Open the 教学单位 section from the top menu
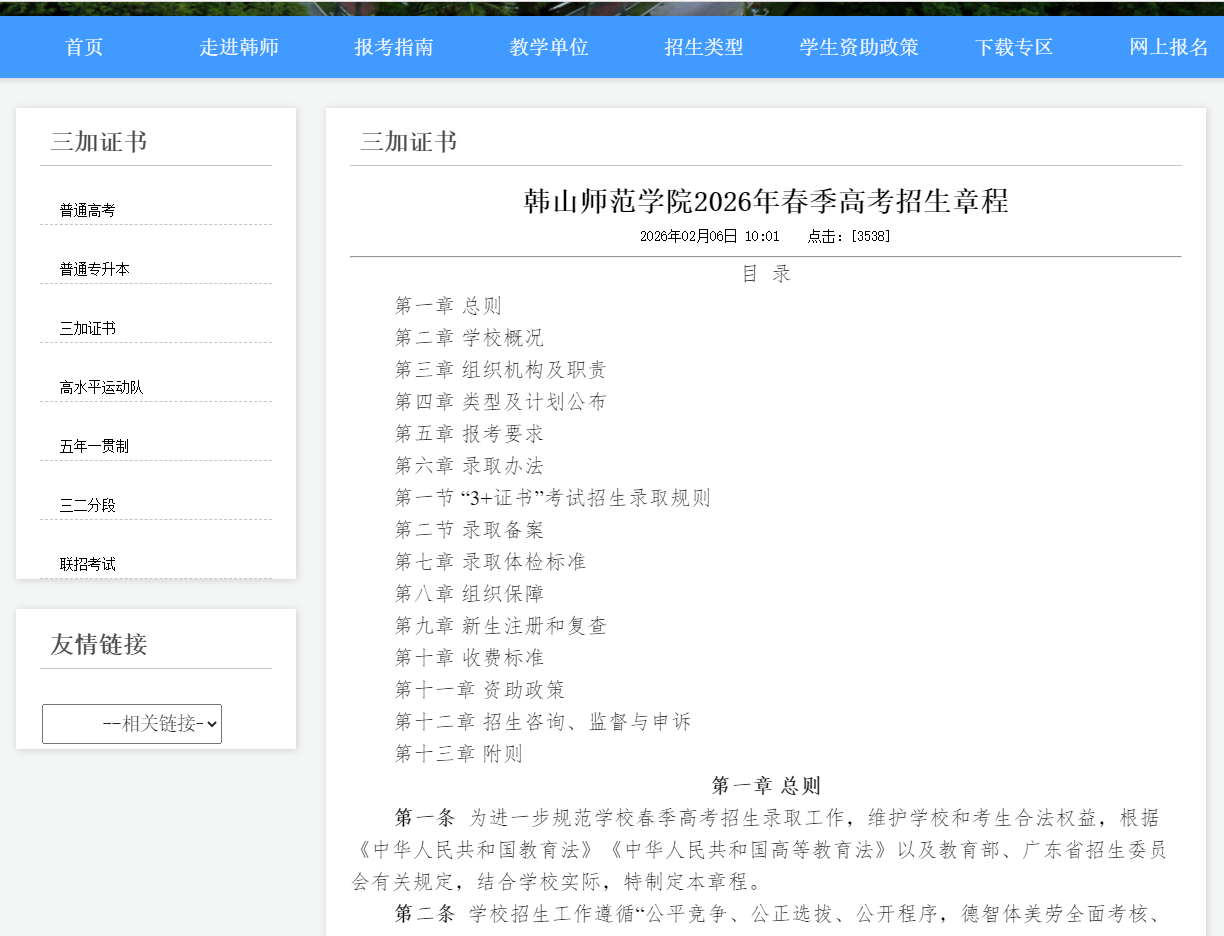 point(548,46)
